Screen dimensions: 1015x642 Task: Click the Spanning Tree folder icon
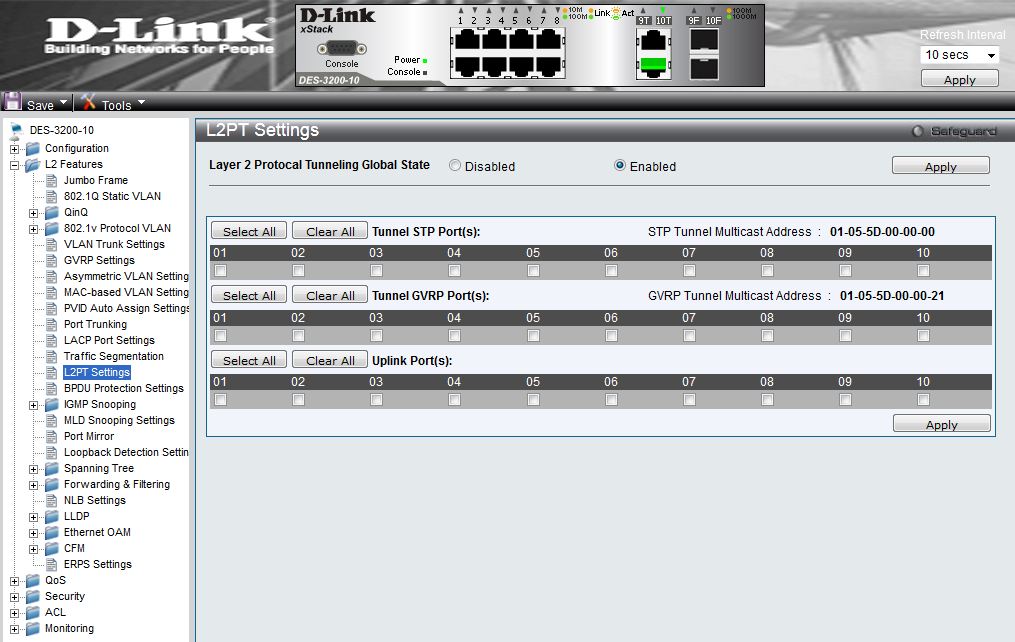click(52, 469)
